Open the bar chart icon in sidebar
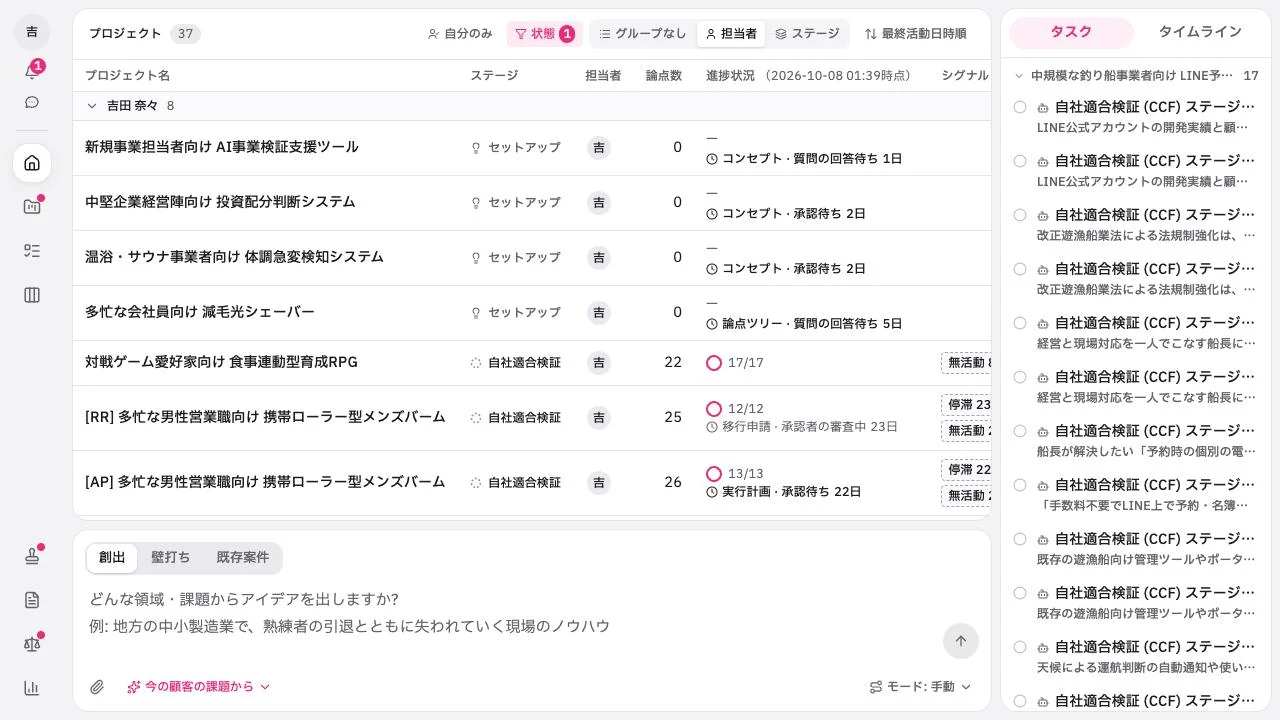Viewport: 1280px width, 720px height. [x=32, y=688]
